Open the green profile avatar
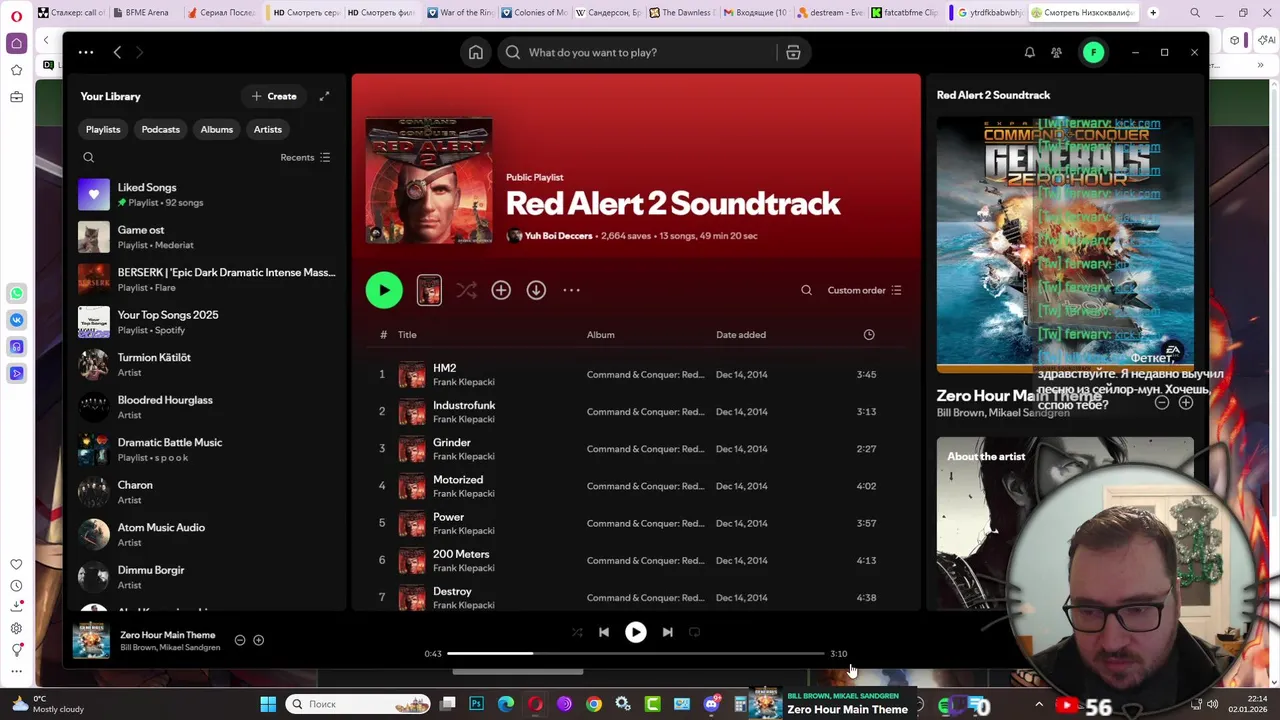The image size is (1280, 720). point(1093,52)
